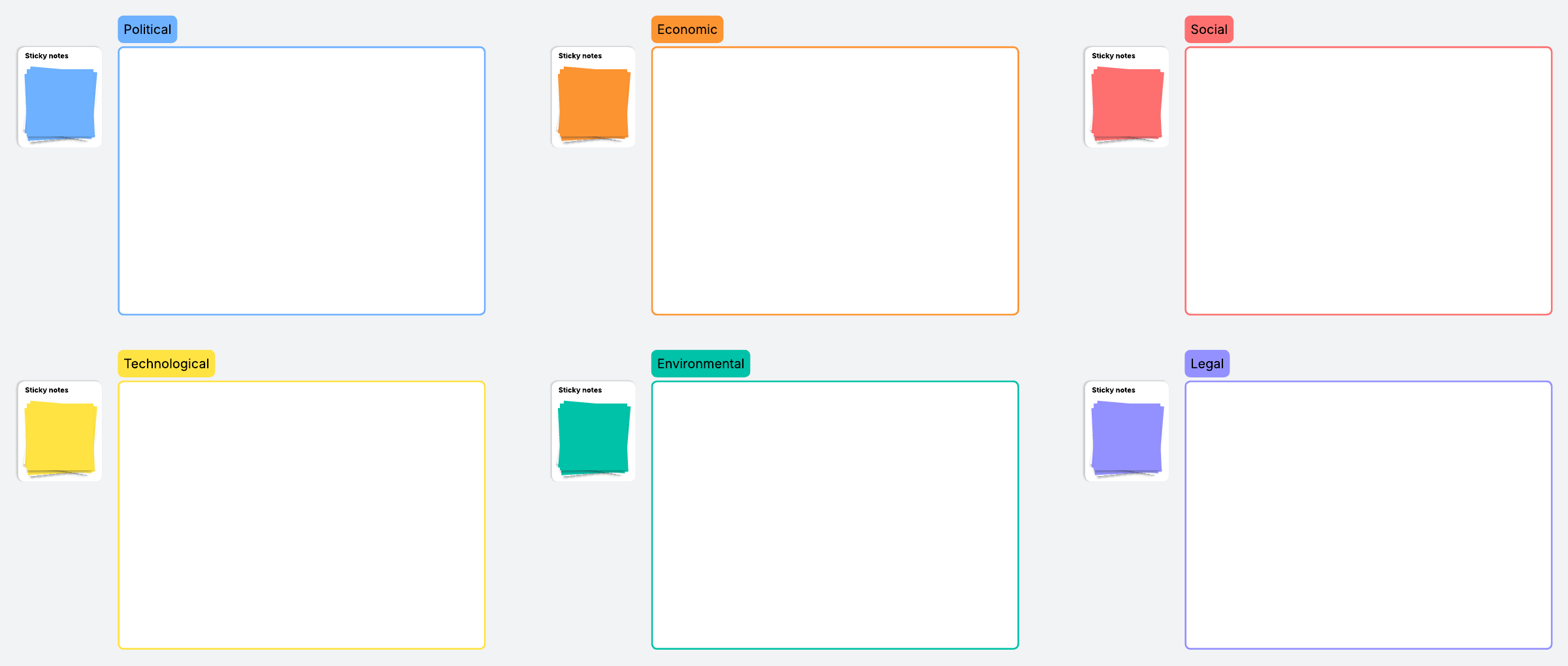Click inside the teal Environmental frame
The width and height of the screenshot is (1568, 666).
point(835,515)
